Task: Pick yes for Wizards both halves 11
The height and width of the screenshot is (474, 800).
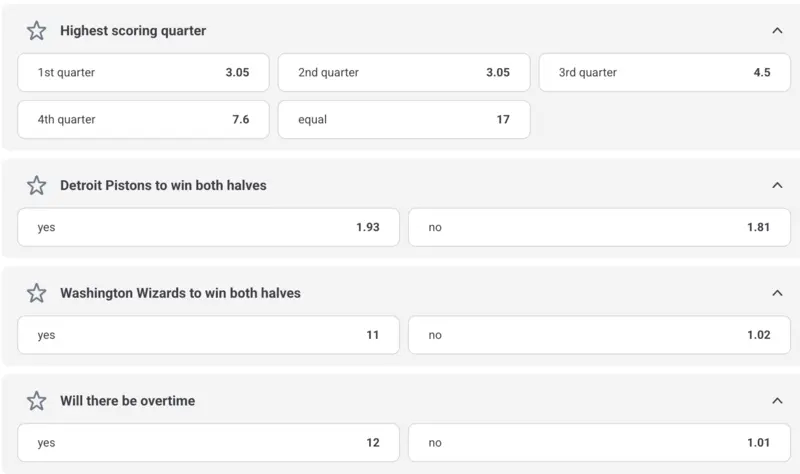Action: click(208, 335)
